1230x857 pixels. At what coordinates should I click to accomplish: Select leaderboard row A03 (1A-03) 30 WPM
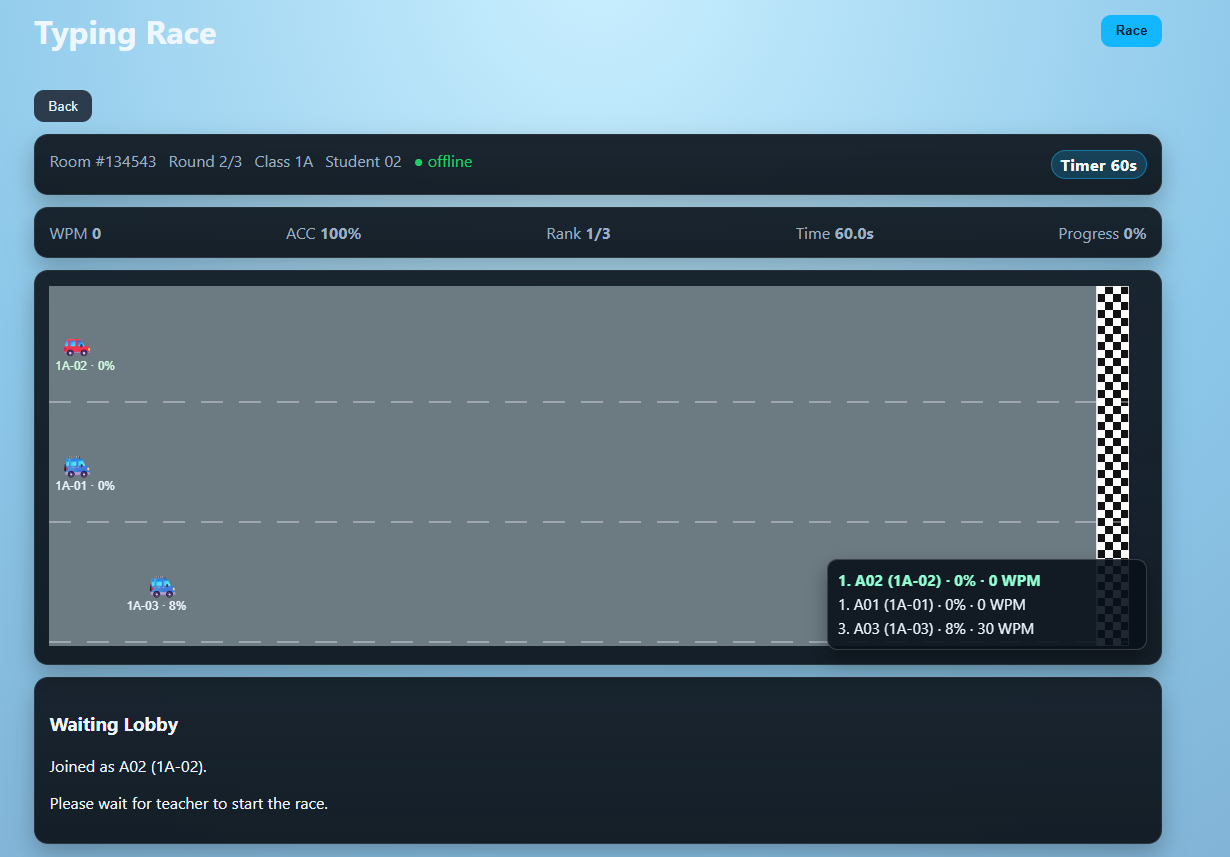936,628
